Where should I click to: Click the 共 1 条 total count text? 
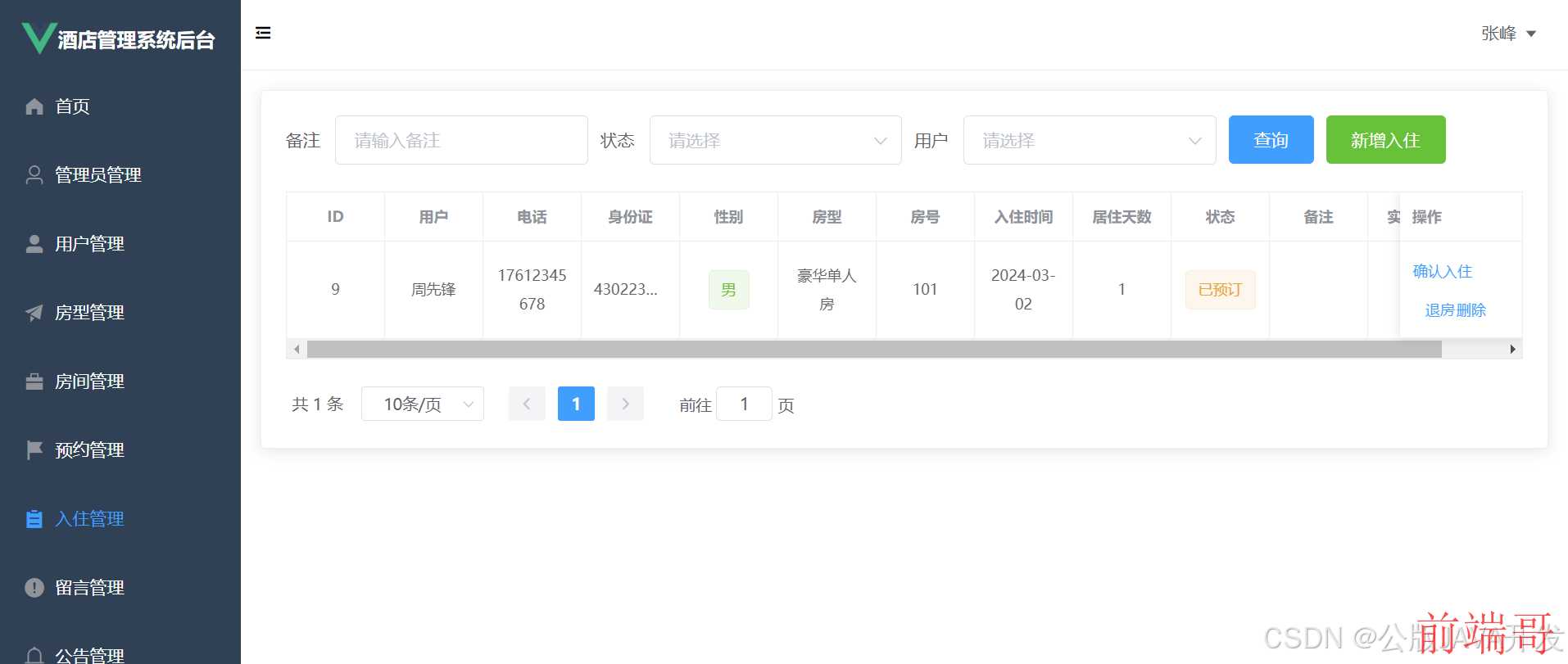tap(318, 404)
